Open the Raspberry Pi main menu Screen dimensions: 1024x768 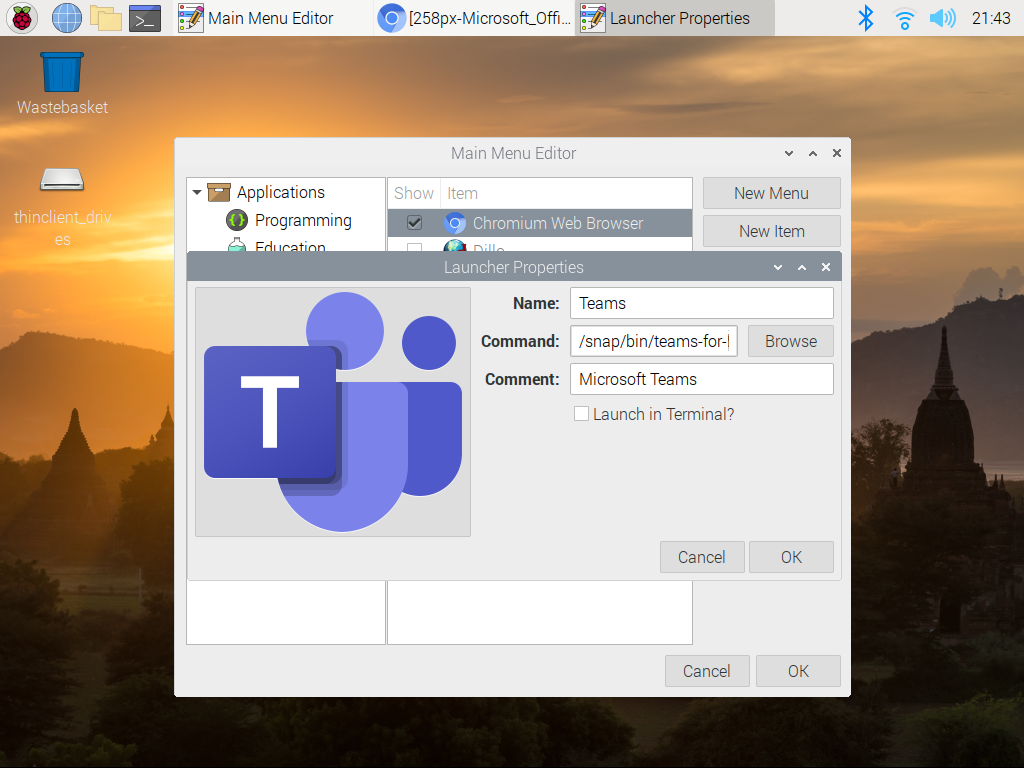pos(22,18)
